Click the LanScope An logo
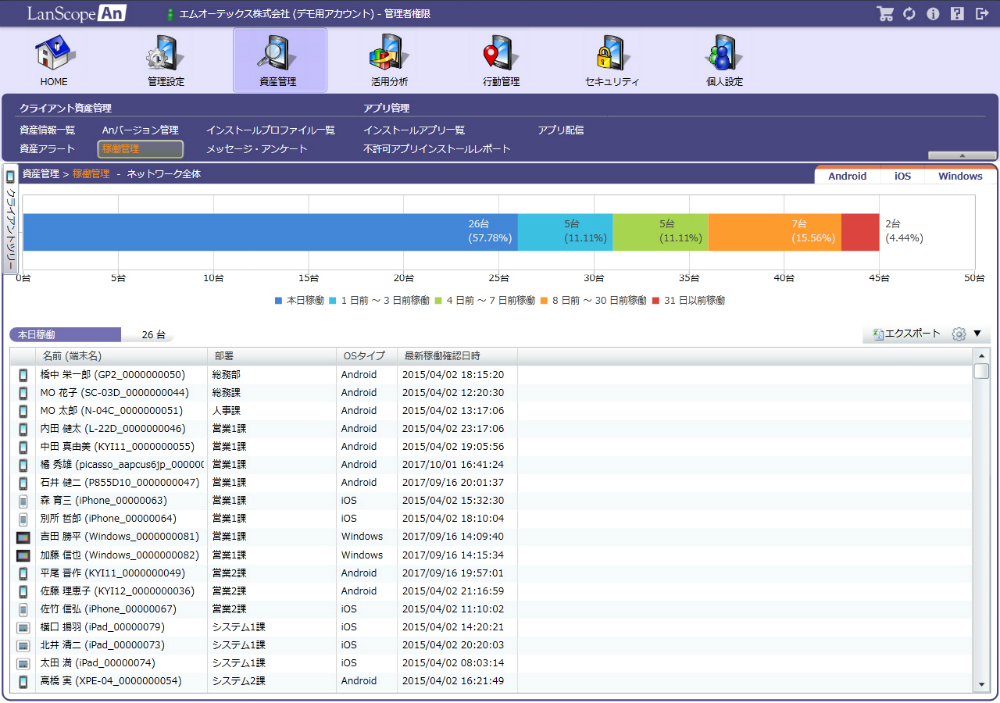Viewport: 1000px width, 703px height. point(76,14)
